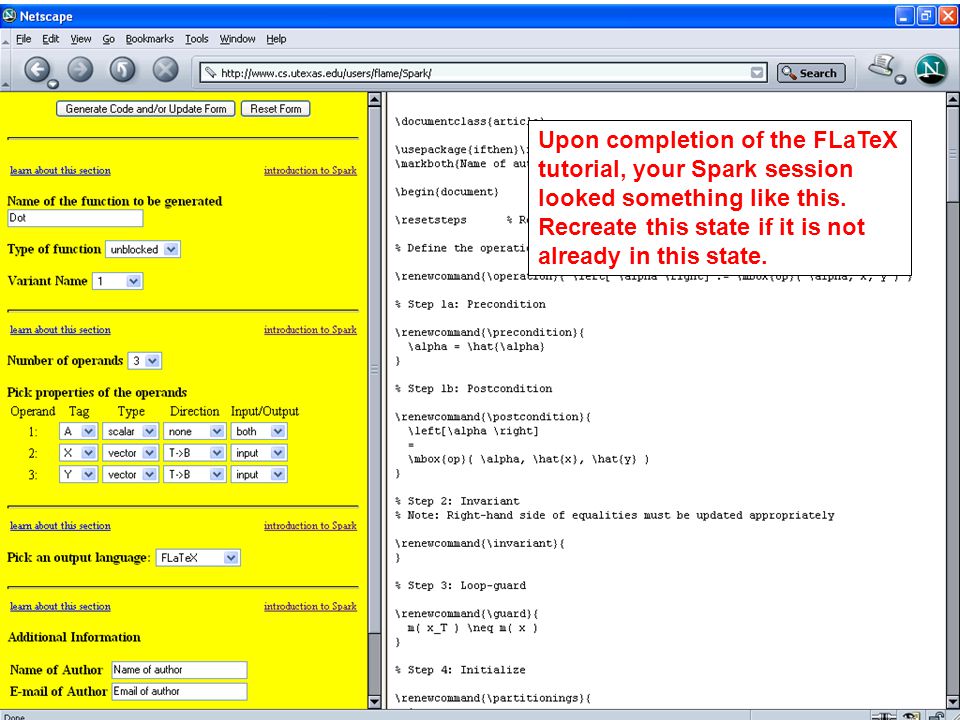Open 'learn about this section' above Additional Information

[60, 607]
